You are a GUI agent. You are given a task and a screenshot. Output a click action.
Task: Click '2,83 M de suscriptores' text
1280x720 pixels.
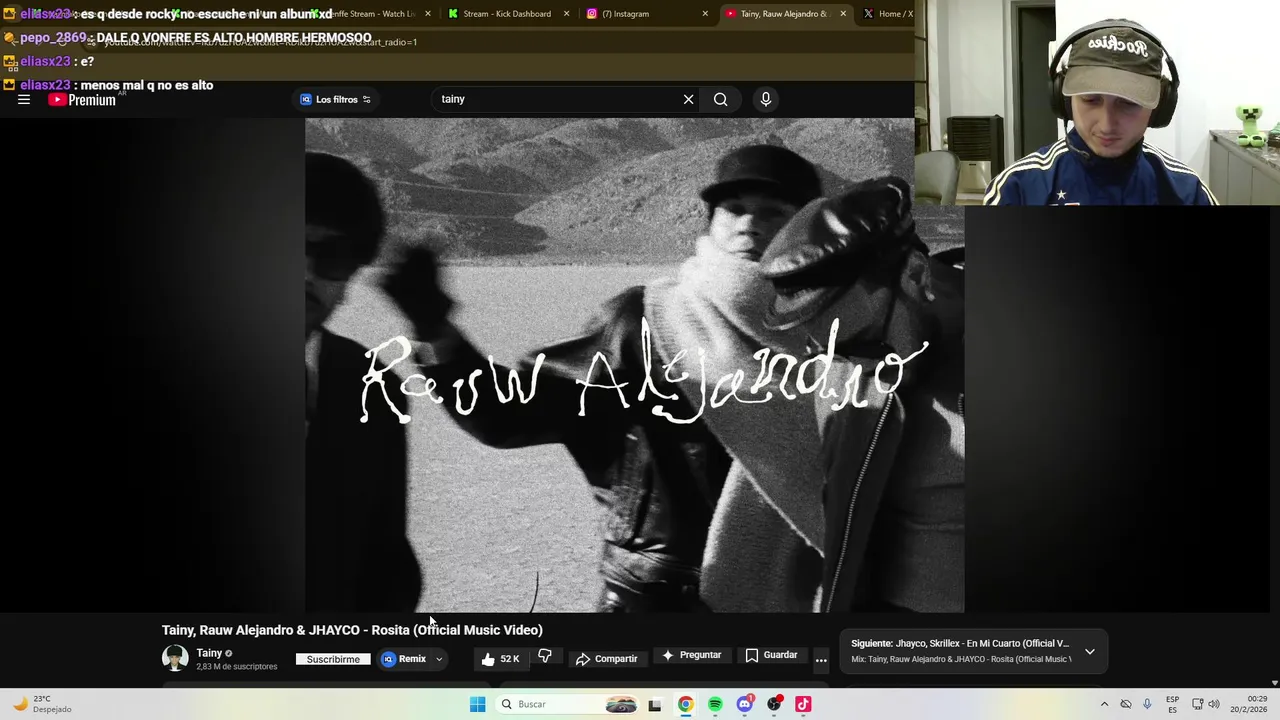click(237, 666)
